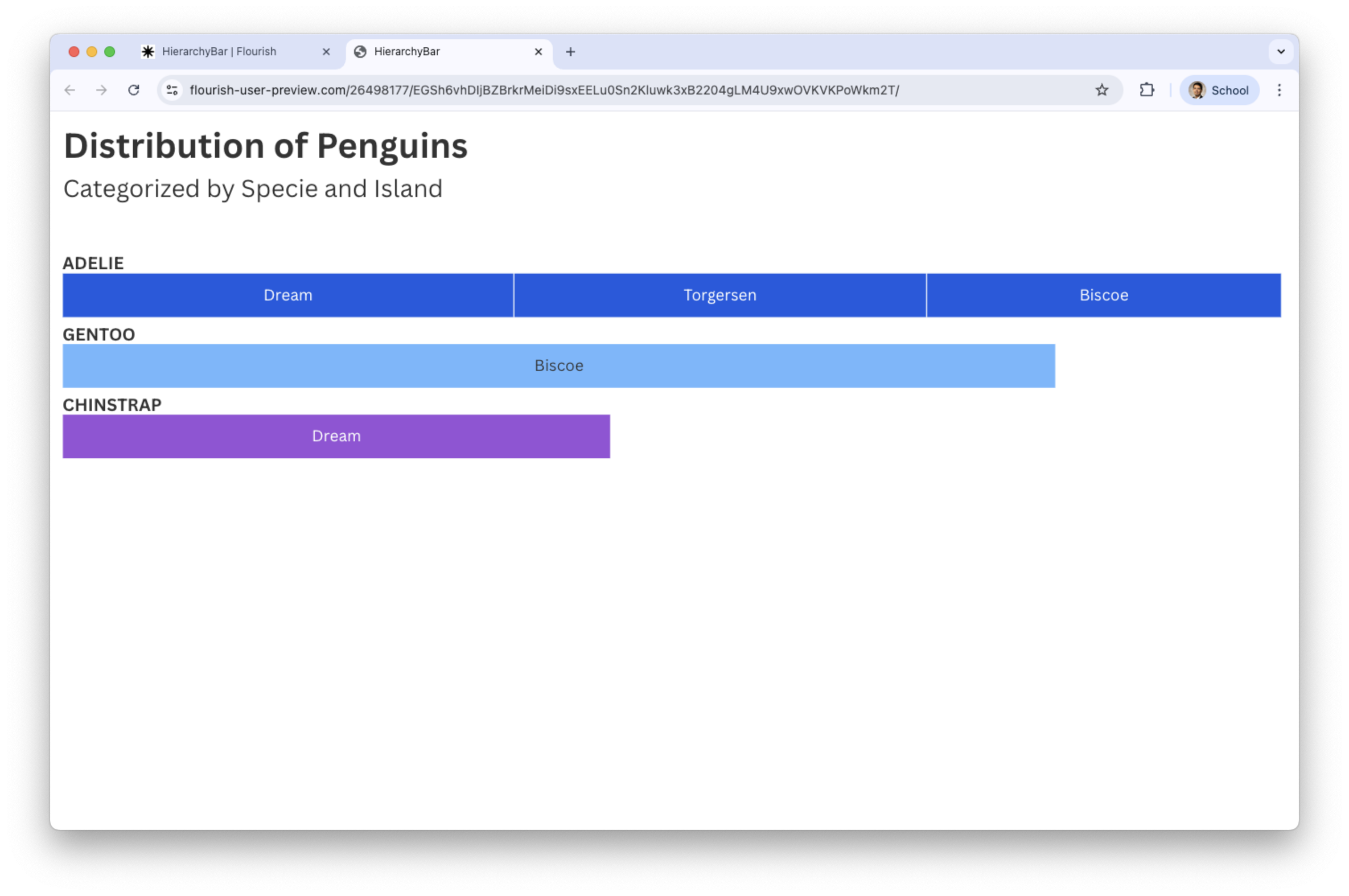Close the active HierarchyBar tab

point(538,52)
